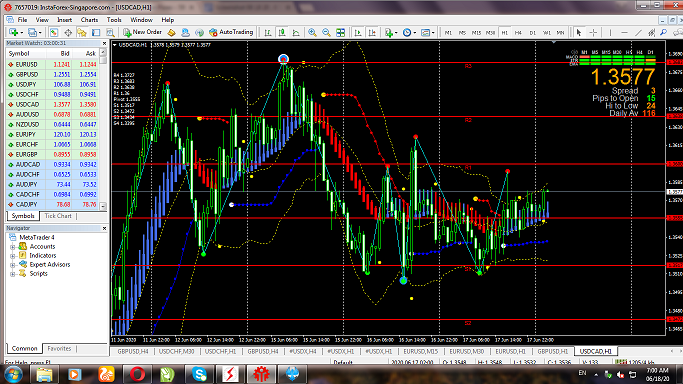Show the Data Window via toolbar icon

pos(68,32)
